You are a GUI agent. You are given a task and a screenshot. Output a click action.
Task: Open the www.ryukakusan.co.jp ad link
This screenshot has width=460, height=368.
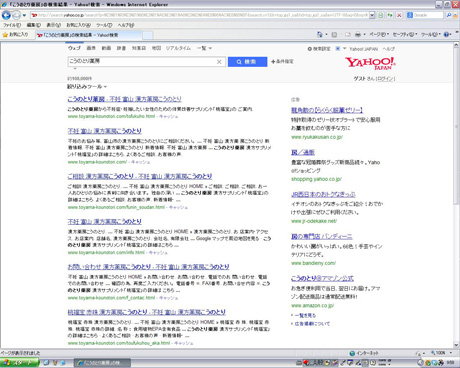point(317,137)
